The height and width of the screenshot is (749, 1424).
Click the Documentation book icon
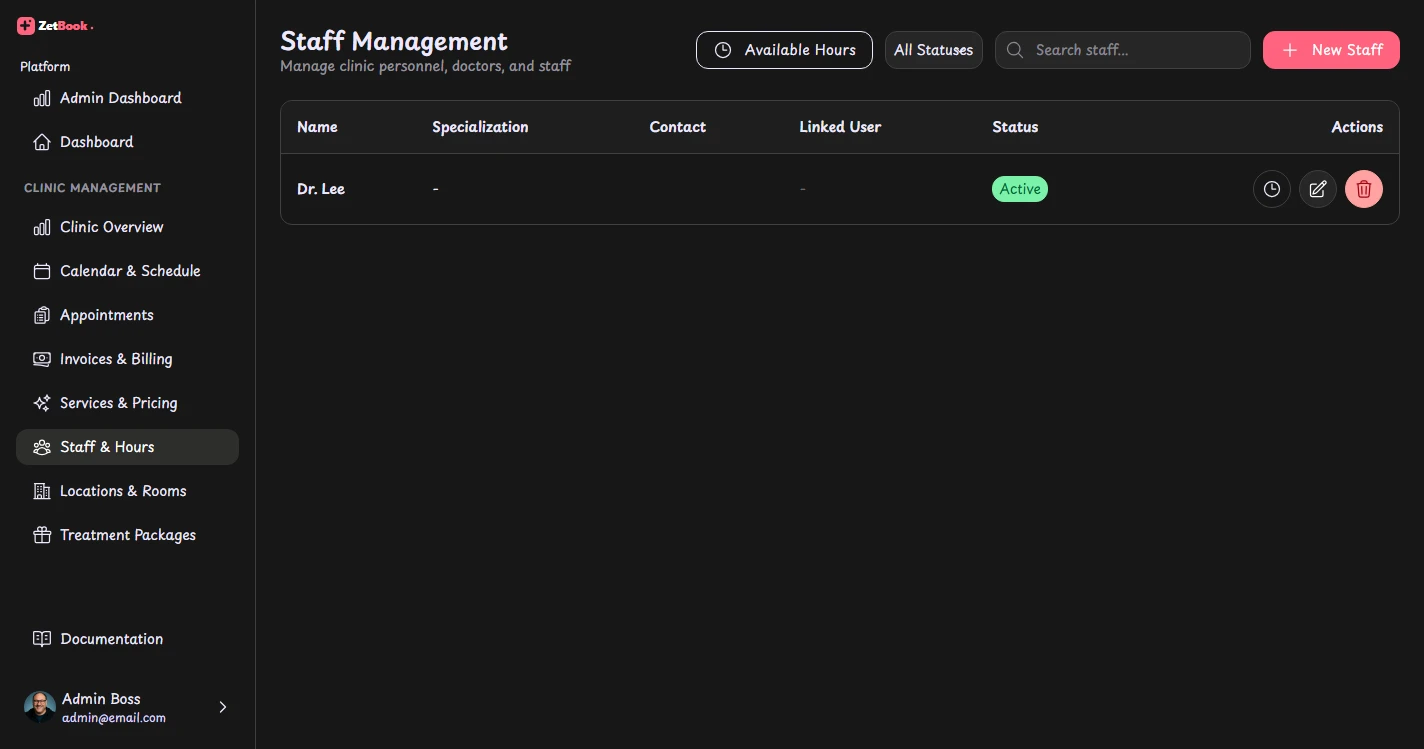(42, 639)
